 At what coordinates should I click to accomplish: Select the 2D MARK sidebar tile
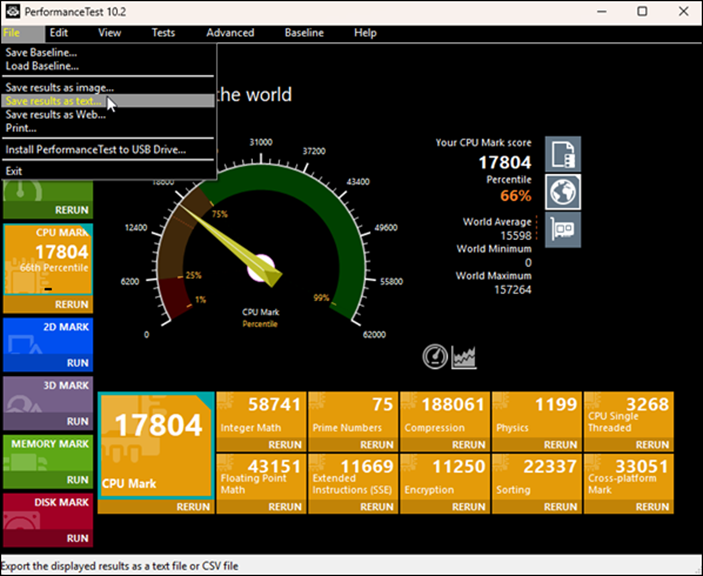pyautogui.click(x=48, y=336)
